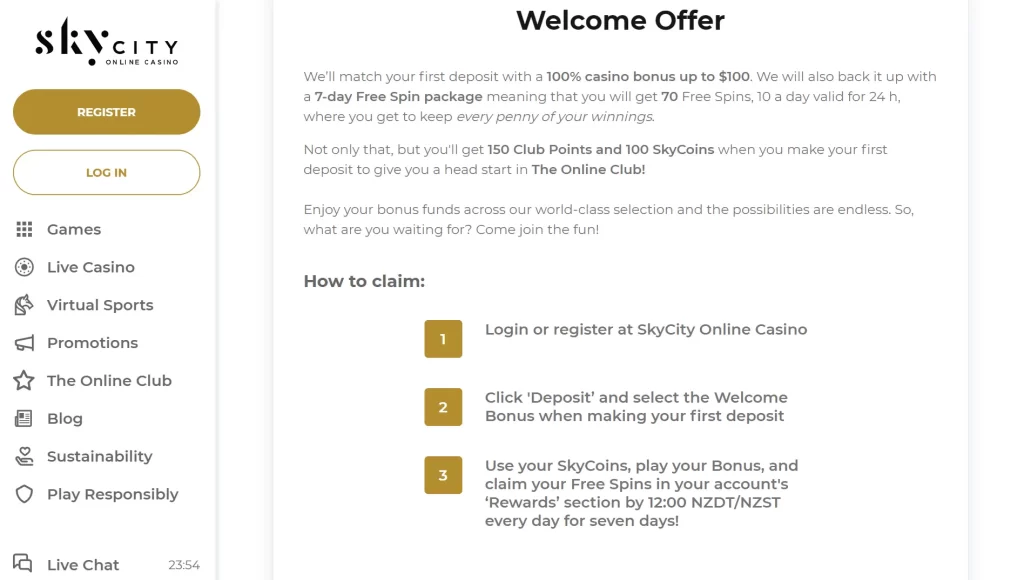Click the Sustainability hand-heart icon

pos(25,457)
